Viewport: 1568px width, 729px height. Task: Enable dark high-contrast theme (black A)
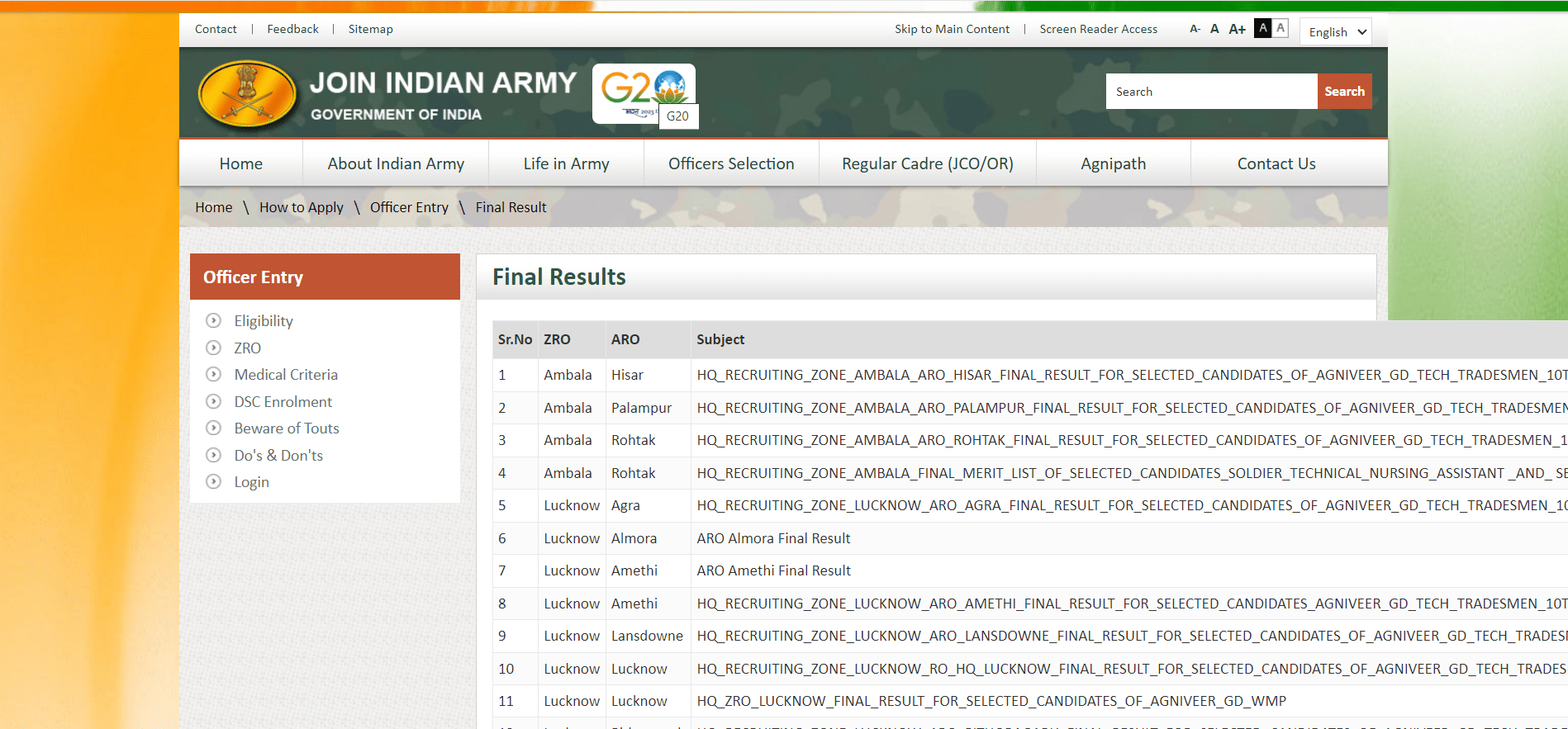point(1262,28)
